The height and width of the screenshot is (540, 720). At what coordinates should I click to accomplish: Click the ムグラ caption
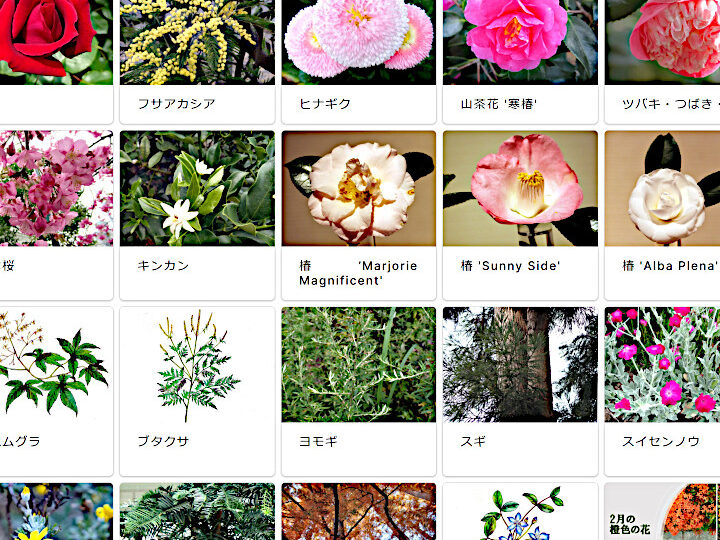click(x=20, y=442)
